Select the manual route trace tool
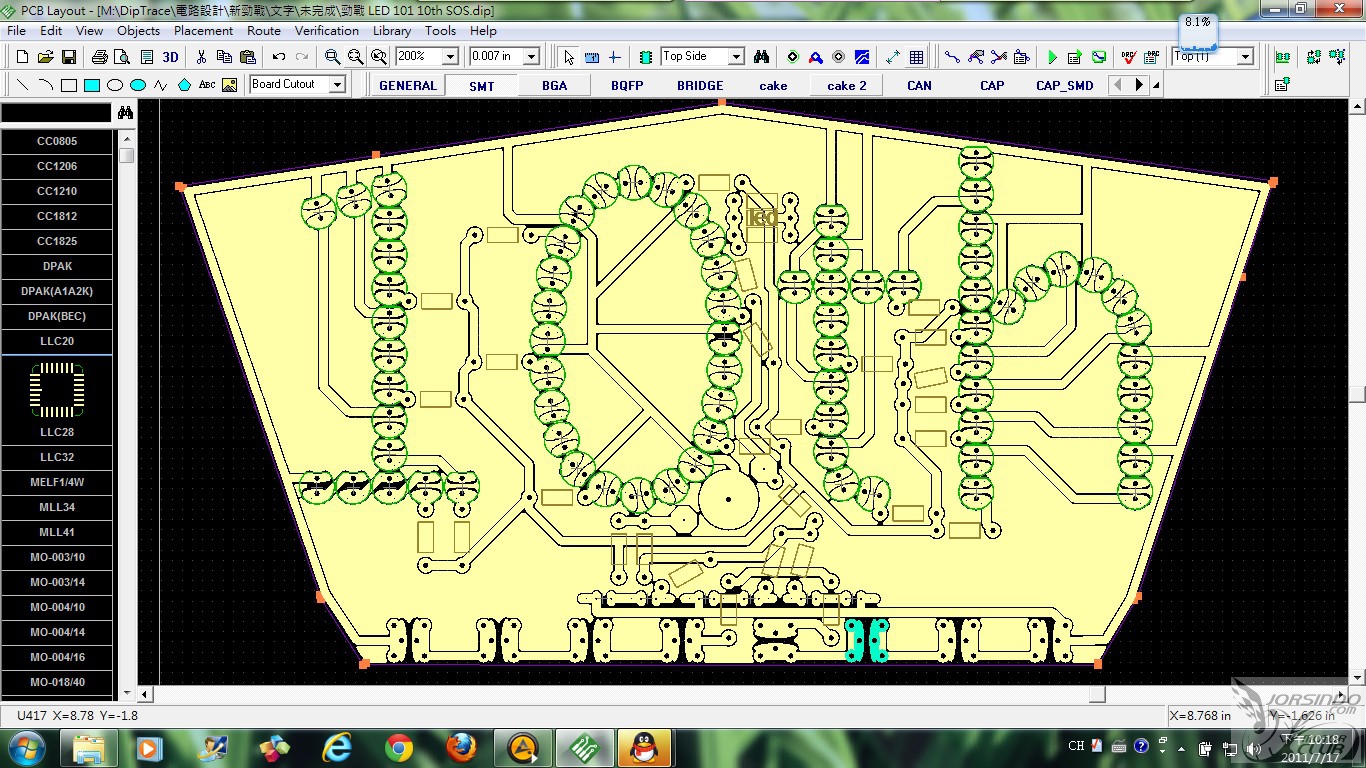The width and height of the screenshot is (1366, 768). pos(952,57)
